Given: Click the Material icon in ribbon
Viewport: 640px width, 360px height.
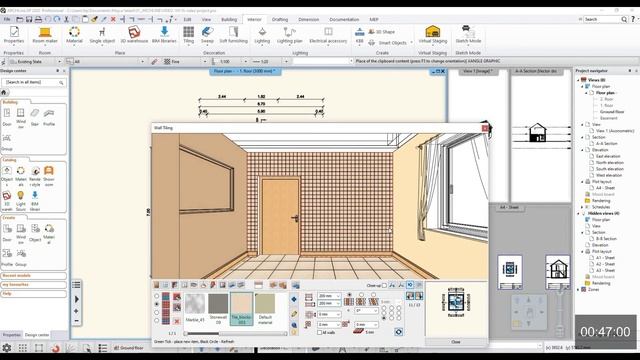Looking at the screenshot, I should [74, 35].
